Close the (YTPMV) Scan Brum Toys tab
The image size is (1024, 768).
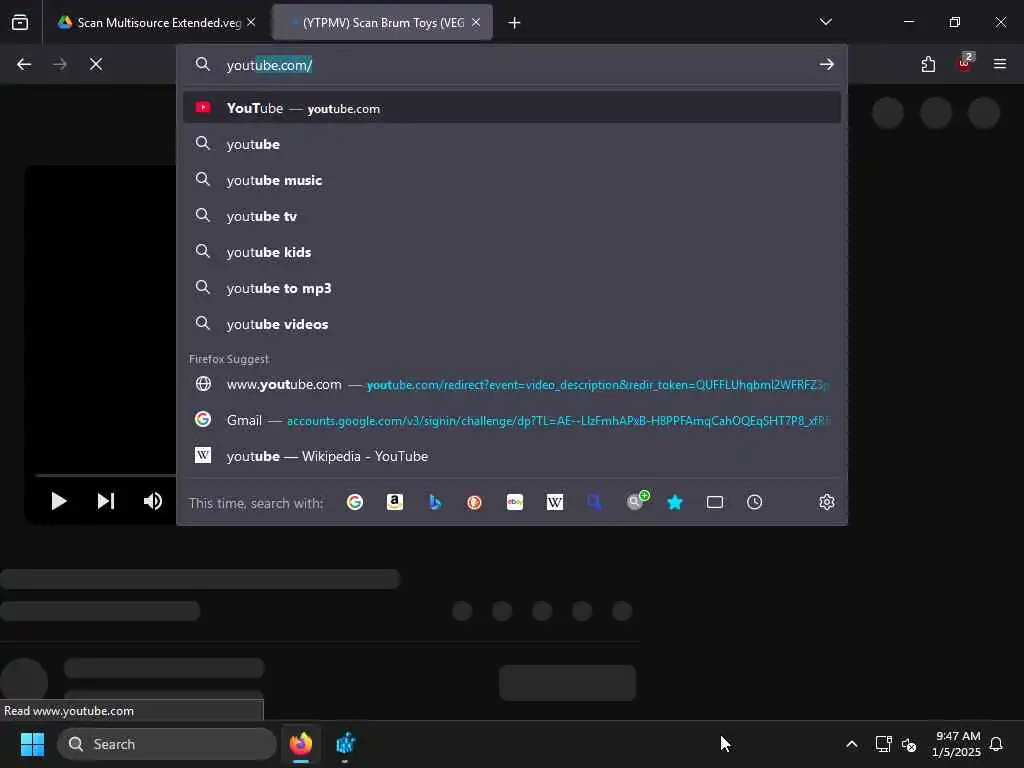point(476,22)
